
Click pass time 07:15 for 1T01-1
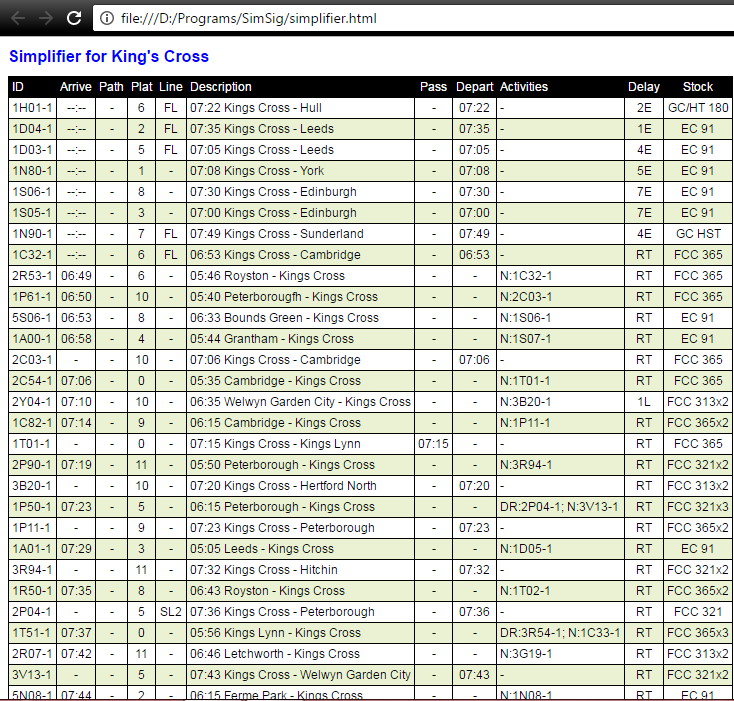click(x=433, y=444)
